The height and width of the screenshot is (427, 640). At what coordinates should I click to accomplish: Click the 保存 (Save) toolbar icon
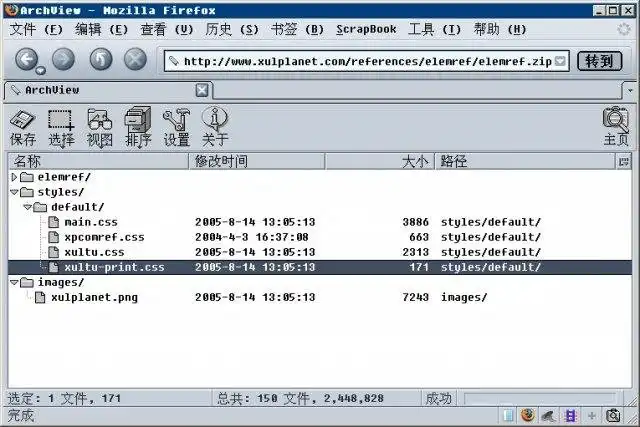(x=22, y=127)
